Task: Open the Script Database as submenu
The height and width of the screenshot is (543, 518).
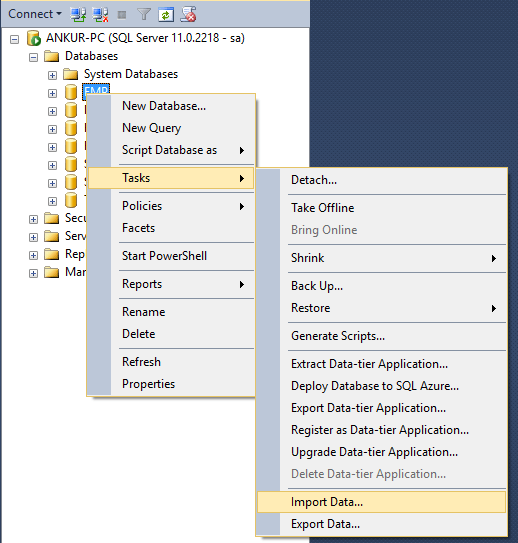Action: 171,150
